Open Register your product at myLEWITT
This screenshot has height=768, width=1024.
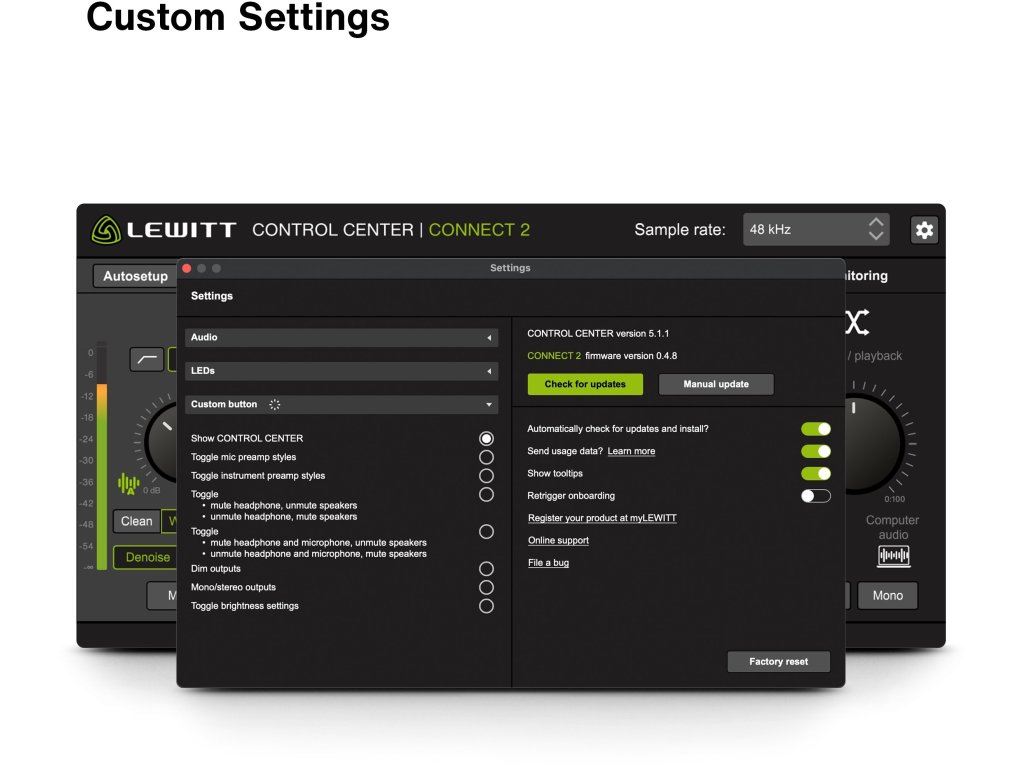[x=602, y=518]
